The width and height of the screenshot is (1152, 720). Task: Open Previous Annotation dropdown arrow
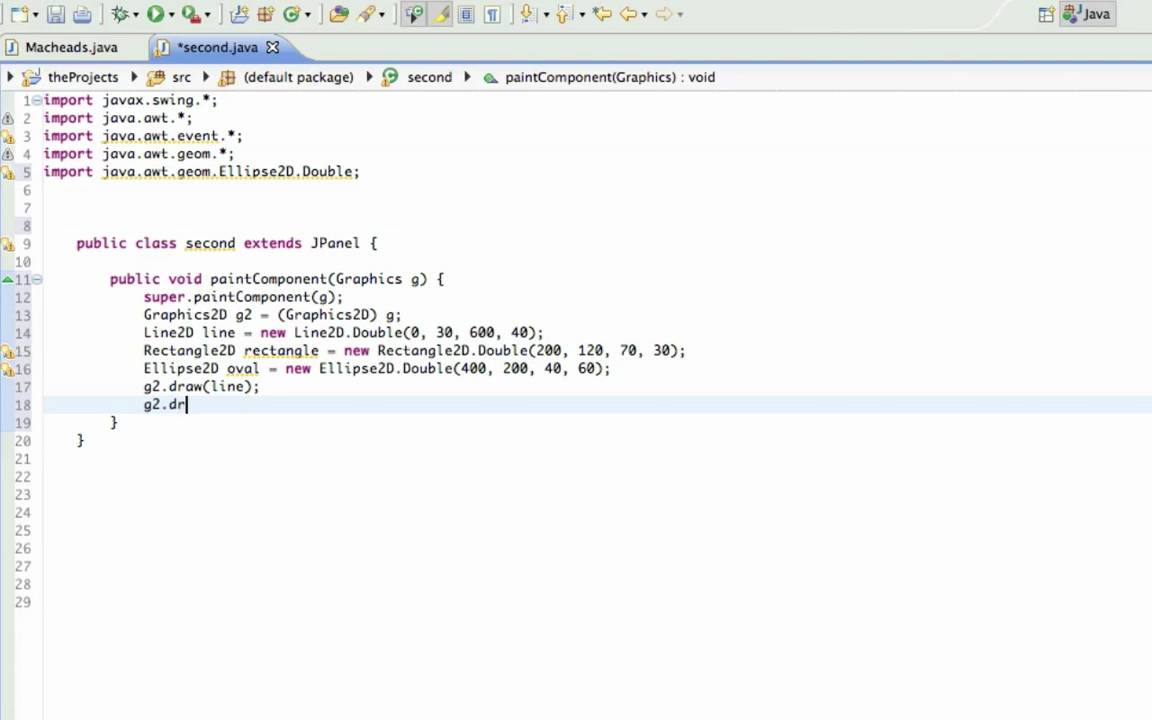click(x=582, y=15)
